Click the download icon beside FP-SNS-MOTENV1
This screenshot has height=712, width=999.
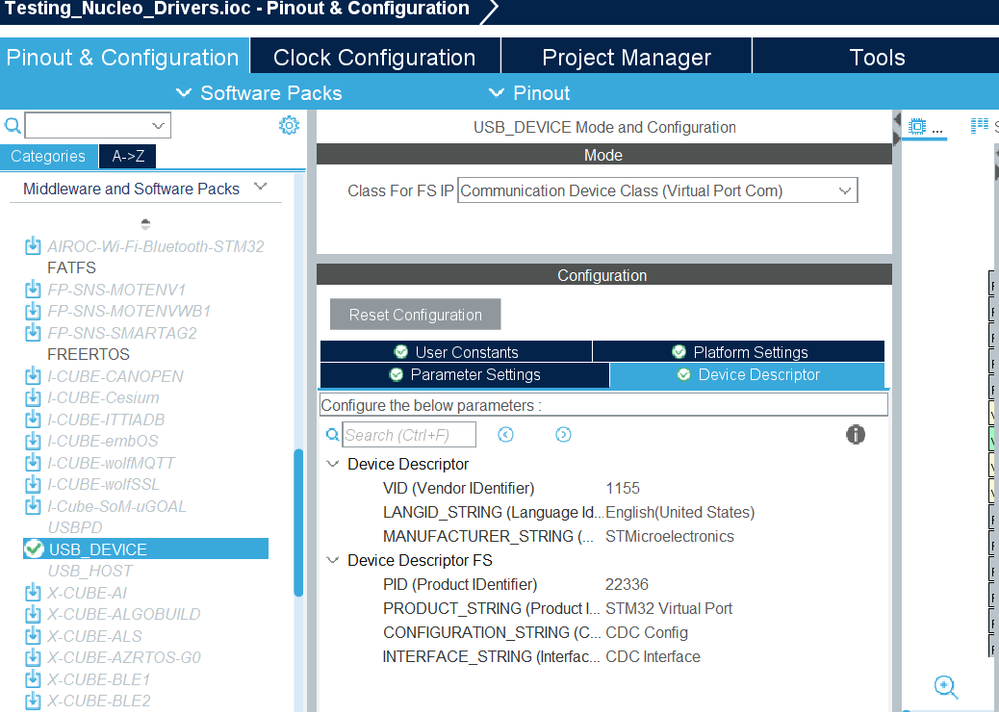click(32, 289)
